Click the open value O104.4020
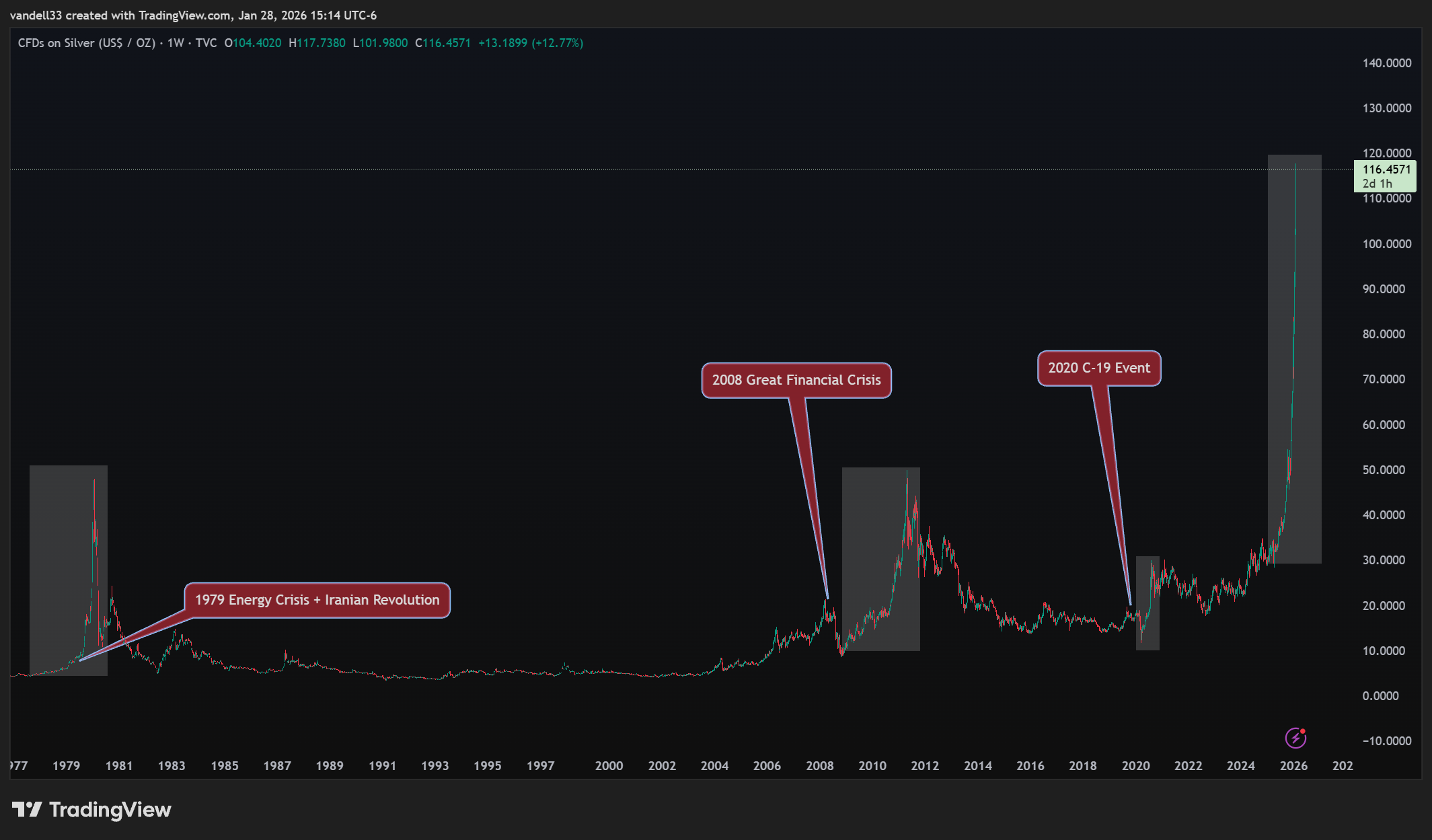The width and height of the screenshot is (1432, 840). point(253,43)
